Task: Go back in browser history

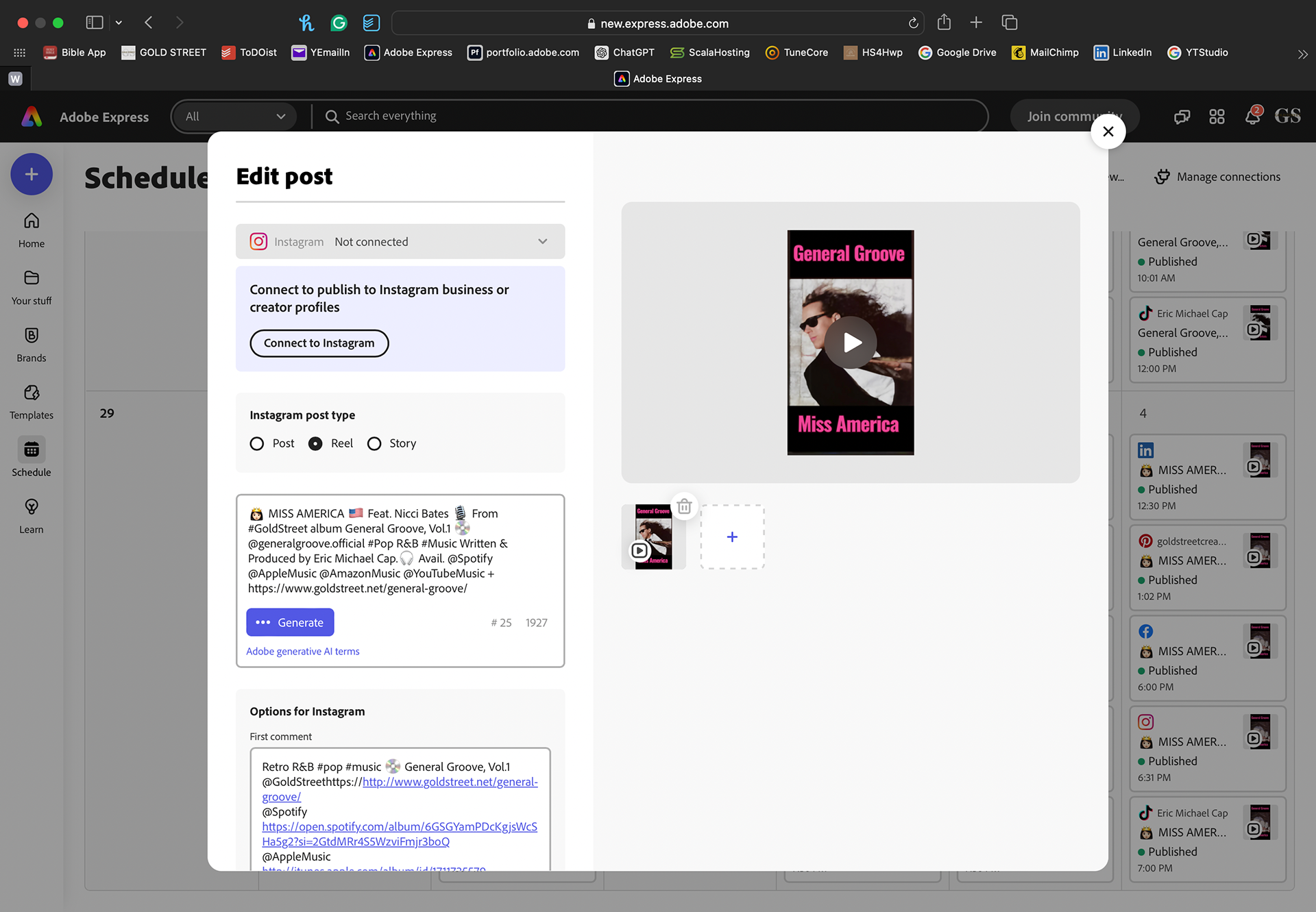Action: point(149,23)
